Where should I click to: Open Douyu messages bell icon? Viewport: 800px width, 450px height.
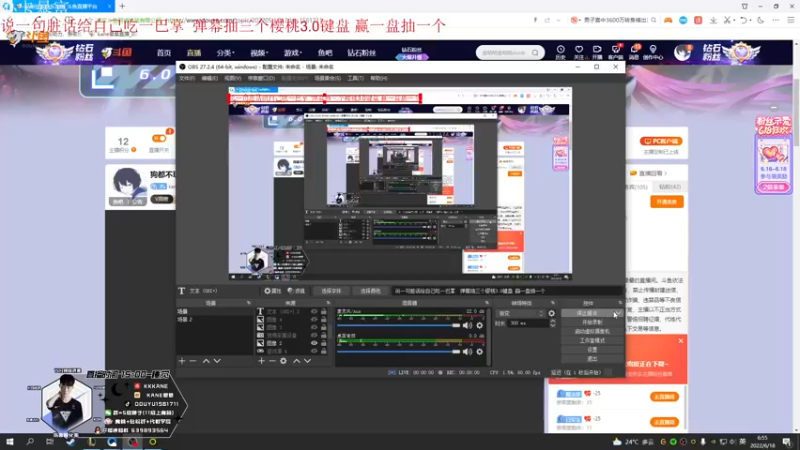click(634, 52)
